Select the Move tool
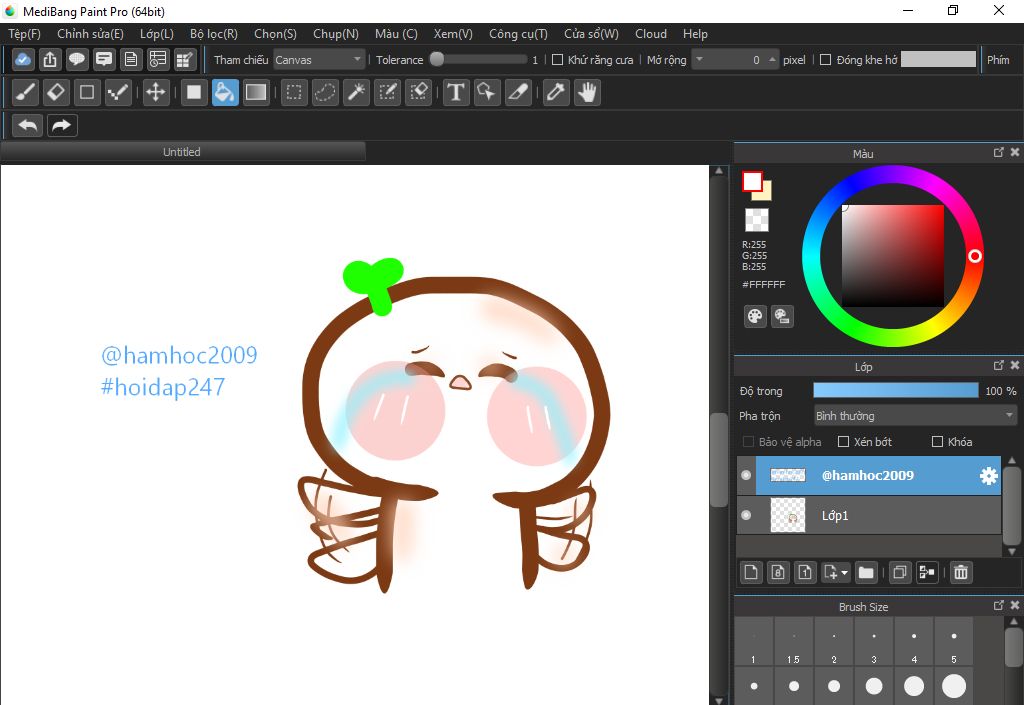Viewport: 1024px width, 705px height. 156,93
